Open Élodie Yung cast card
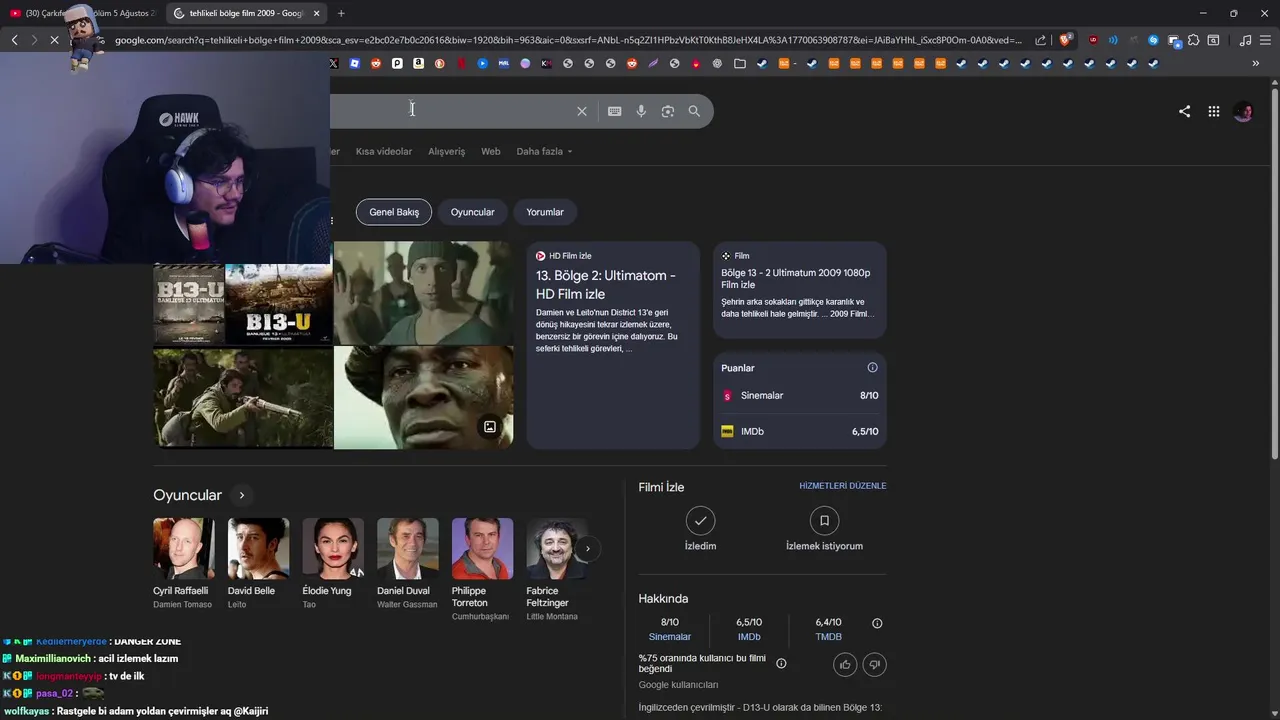The width and height of the screenshot is (1280, 720). coord(333,563)
